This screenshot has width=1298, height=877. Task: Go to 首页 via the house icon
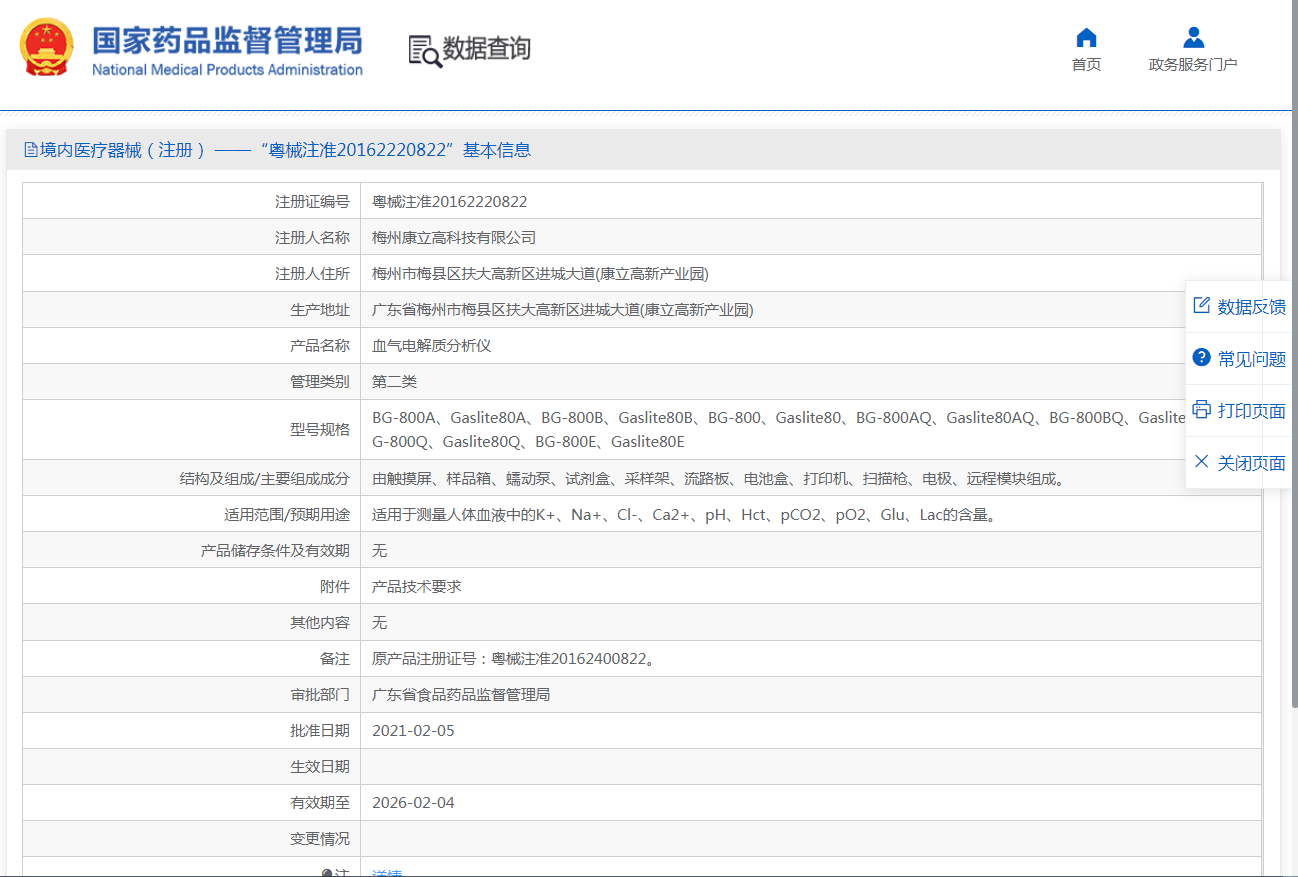click(x=1086, y=38)
